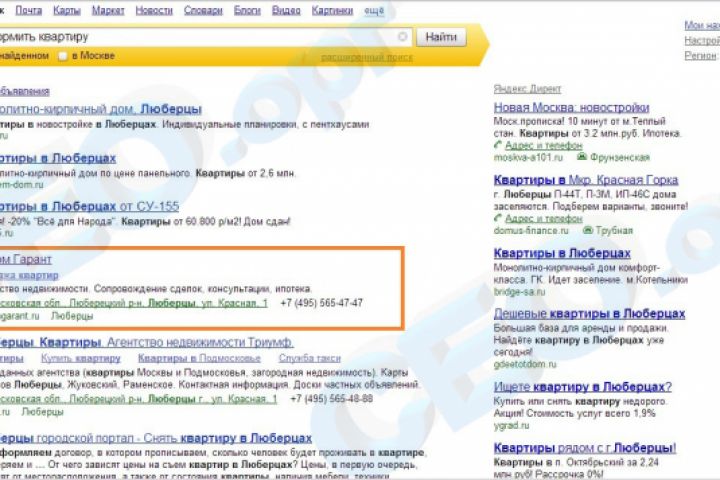Click phone number +7 (495) 565-48-88
Screen dimensions: 720x480
coord(332,399)
